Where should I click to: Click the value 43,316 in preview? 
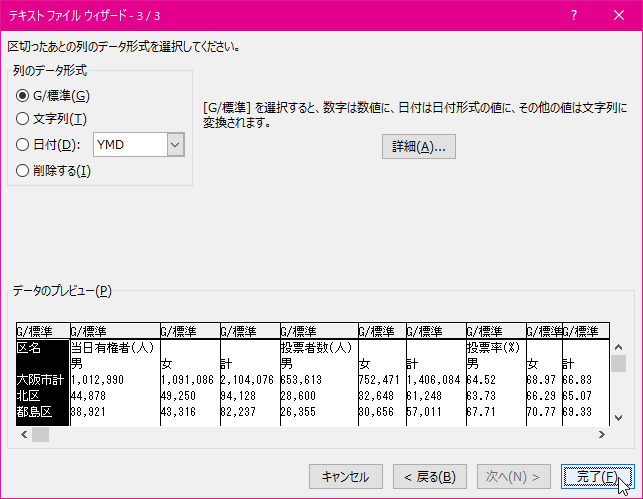click(x=178, y=412)
